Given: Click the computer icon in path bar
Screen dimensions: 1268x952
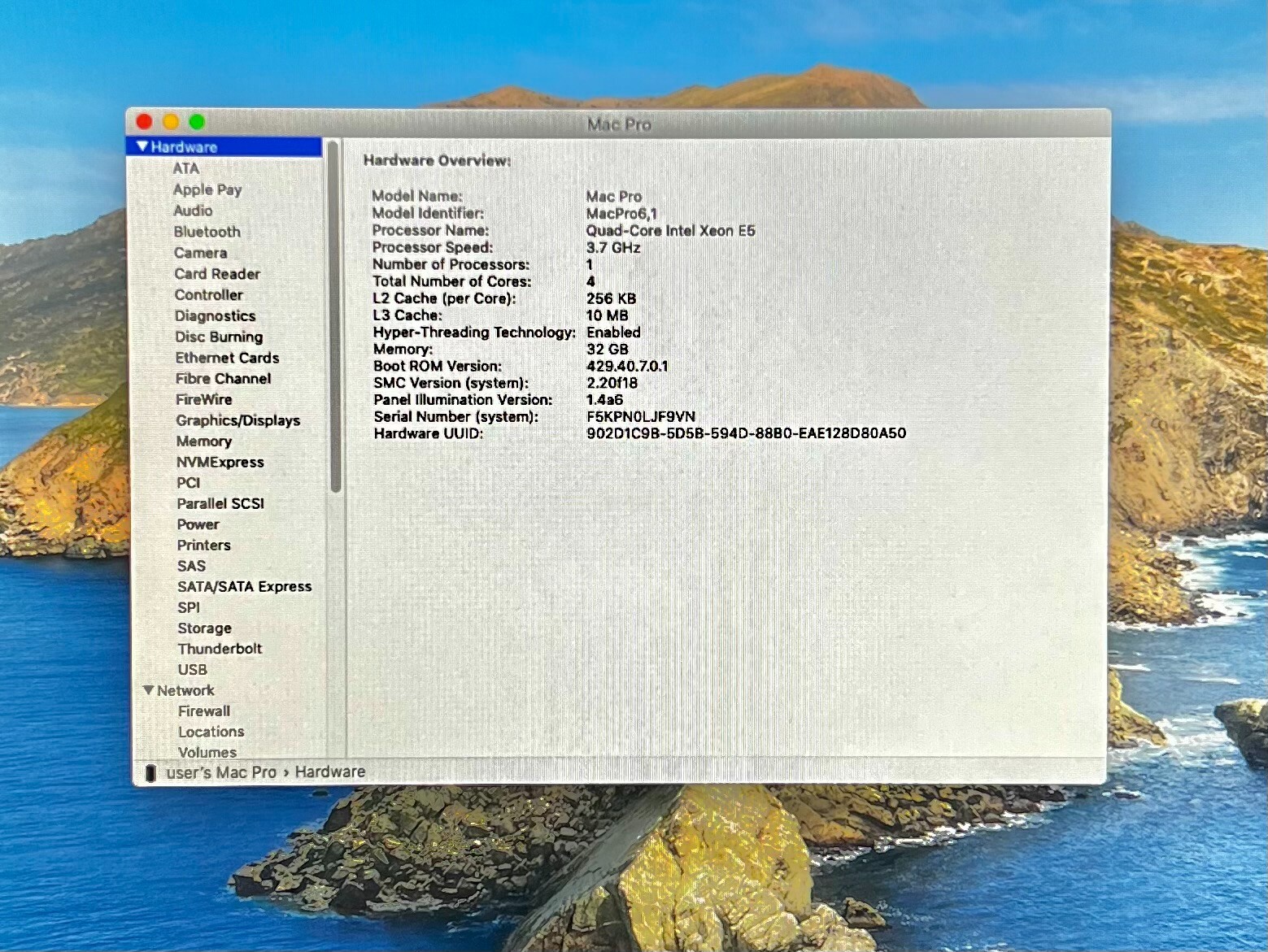Looking at the screenshot, I should (150, 773).
